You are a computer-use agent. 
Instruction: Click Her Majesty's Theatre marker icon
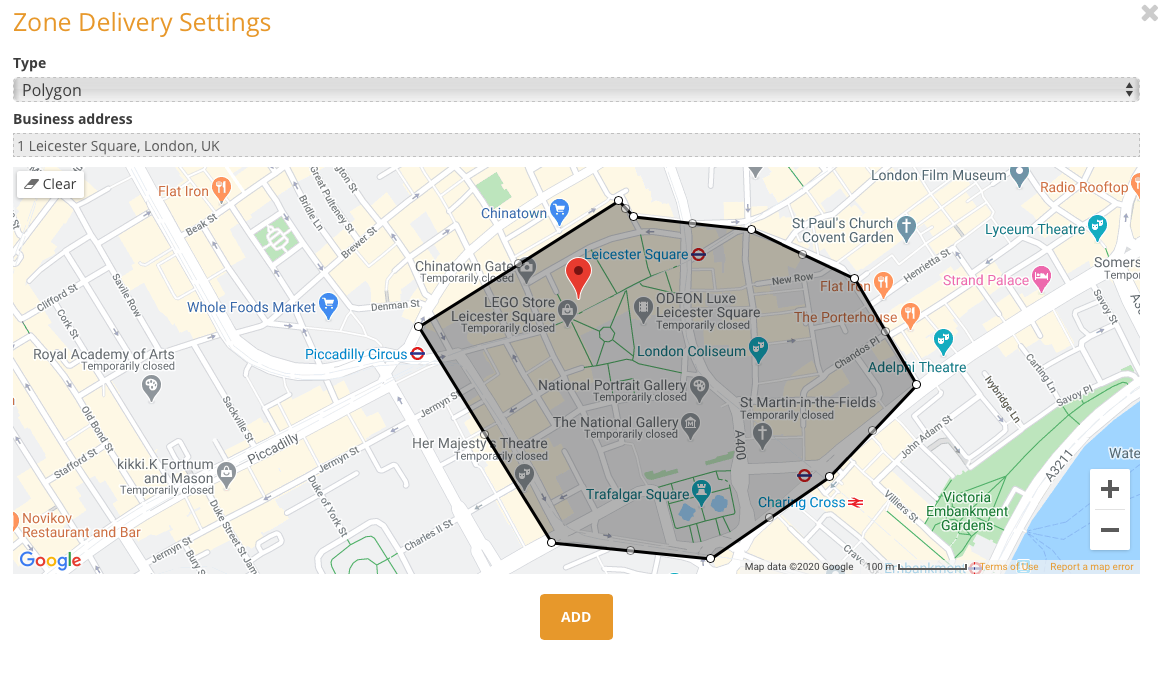(524, 475)
